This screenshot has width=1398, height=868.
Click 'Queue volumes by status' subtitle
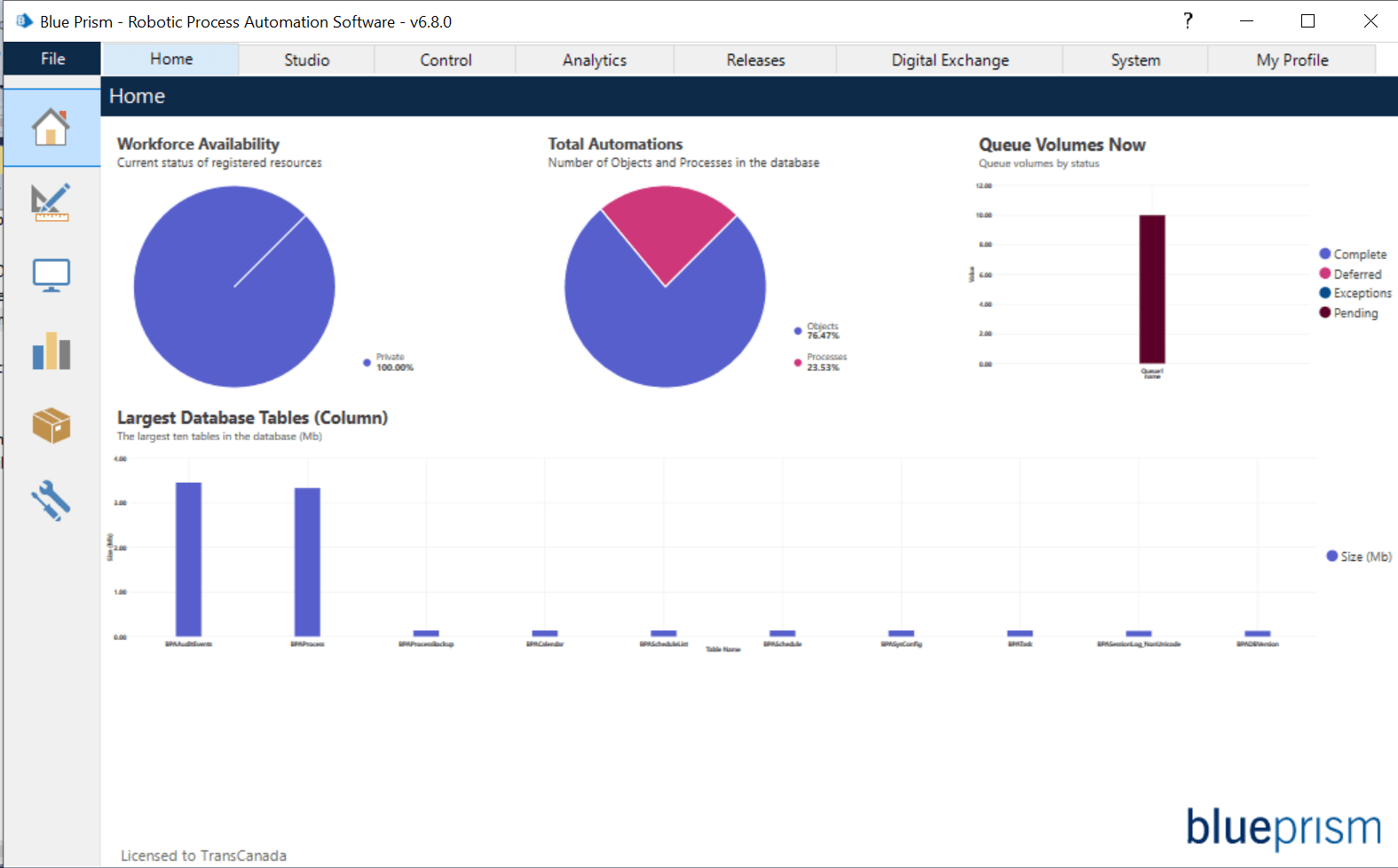click(1039, 163)
